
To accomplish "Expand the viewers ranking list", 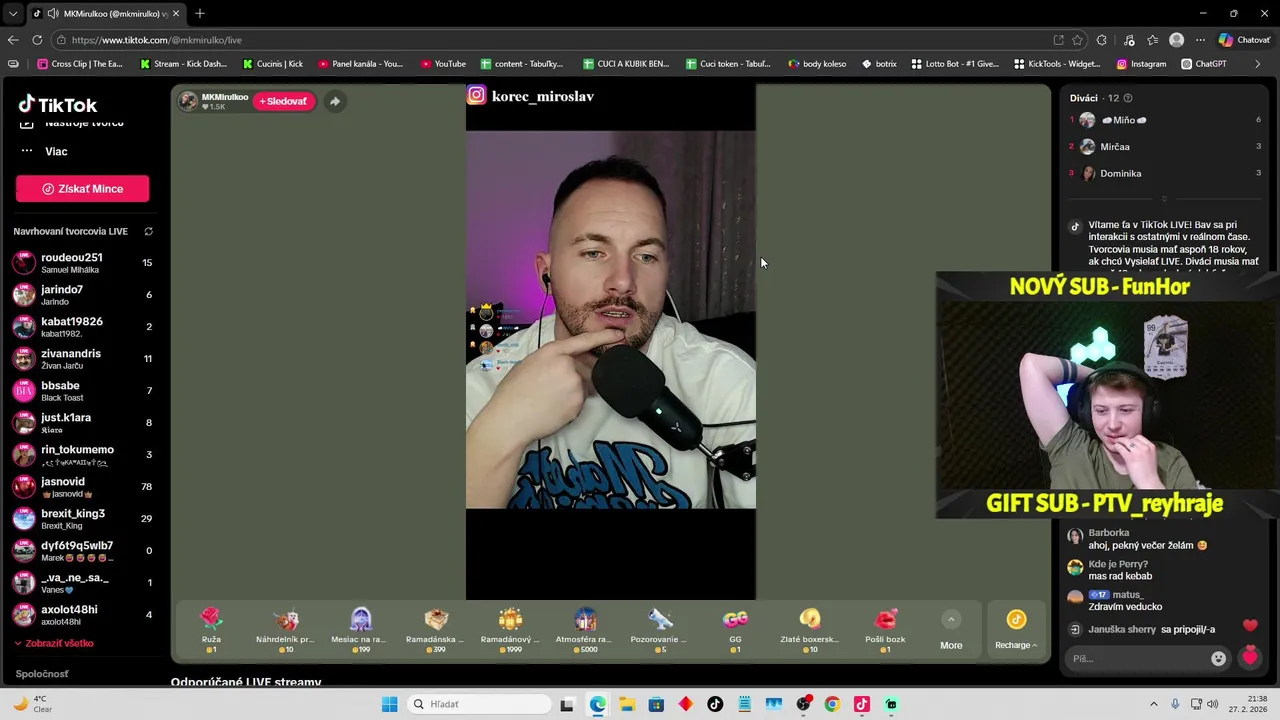I will 1163,199.
